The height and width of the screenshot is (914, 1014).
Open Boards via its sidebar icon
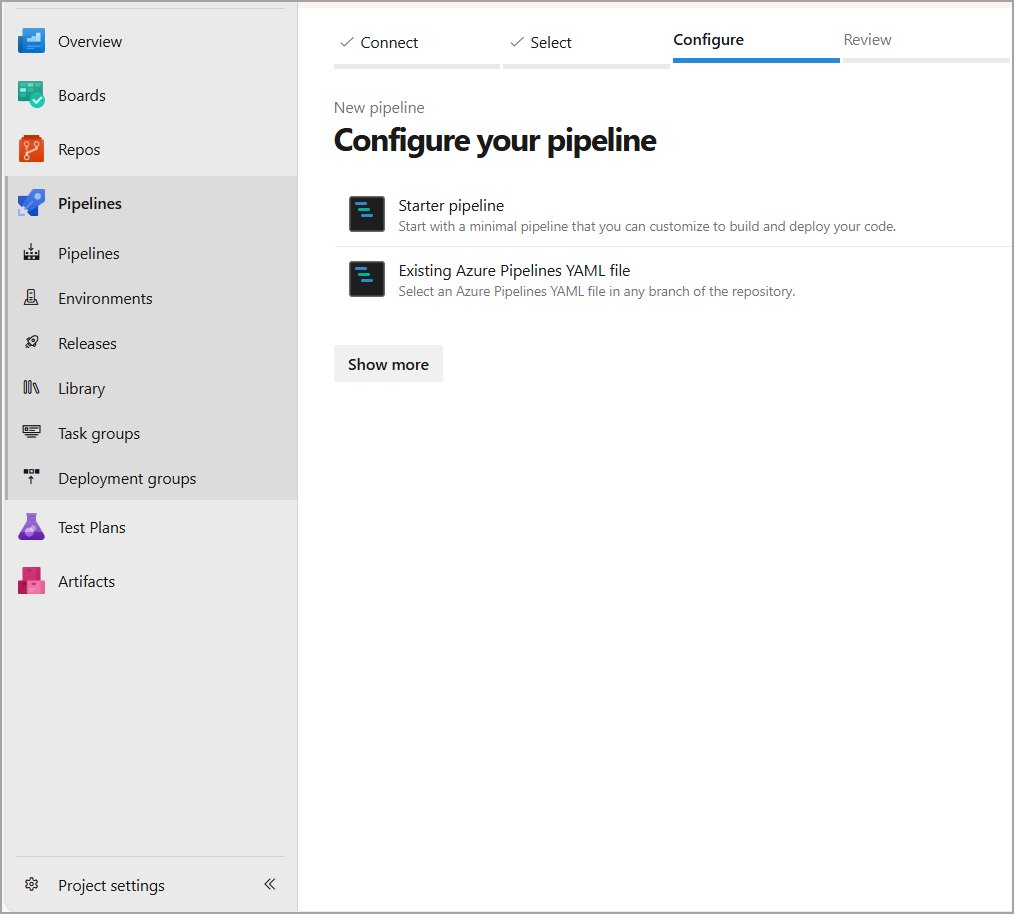31,96
